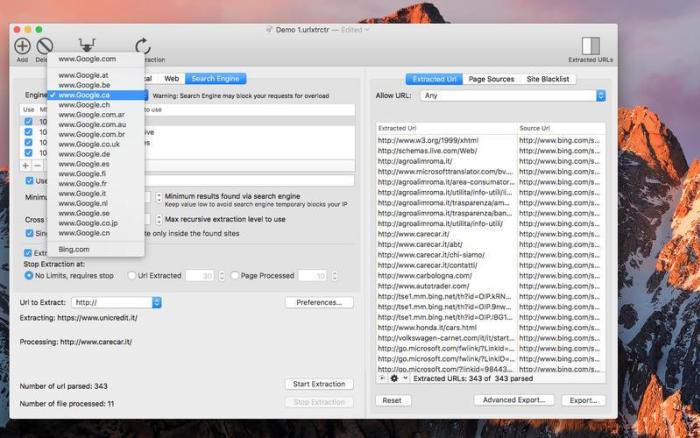Toggle the Extracted URLs panel icon
The width and height of the screenshot is (700, 438).
coord(591,46)
